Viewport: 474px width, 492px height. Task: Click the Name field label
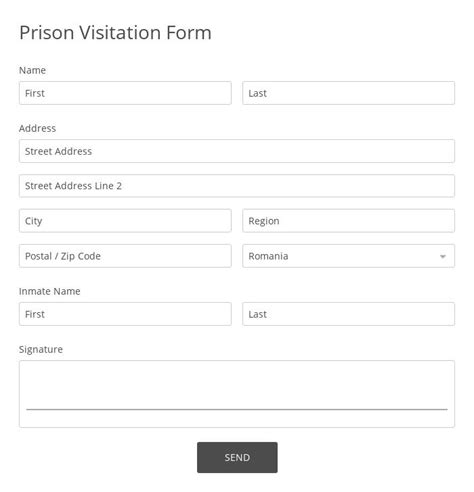tap(32, 70)
